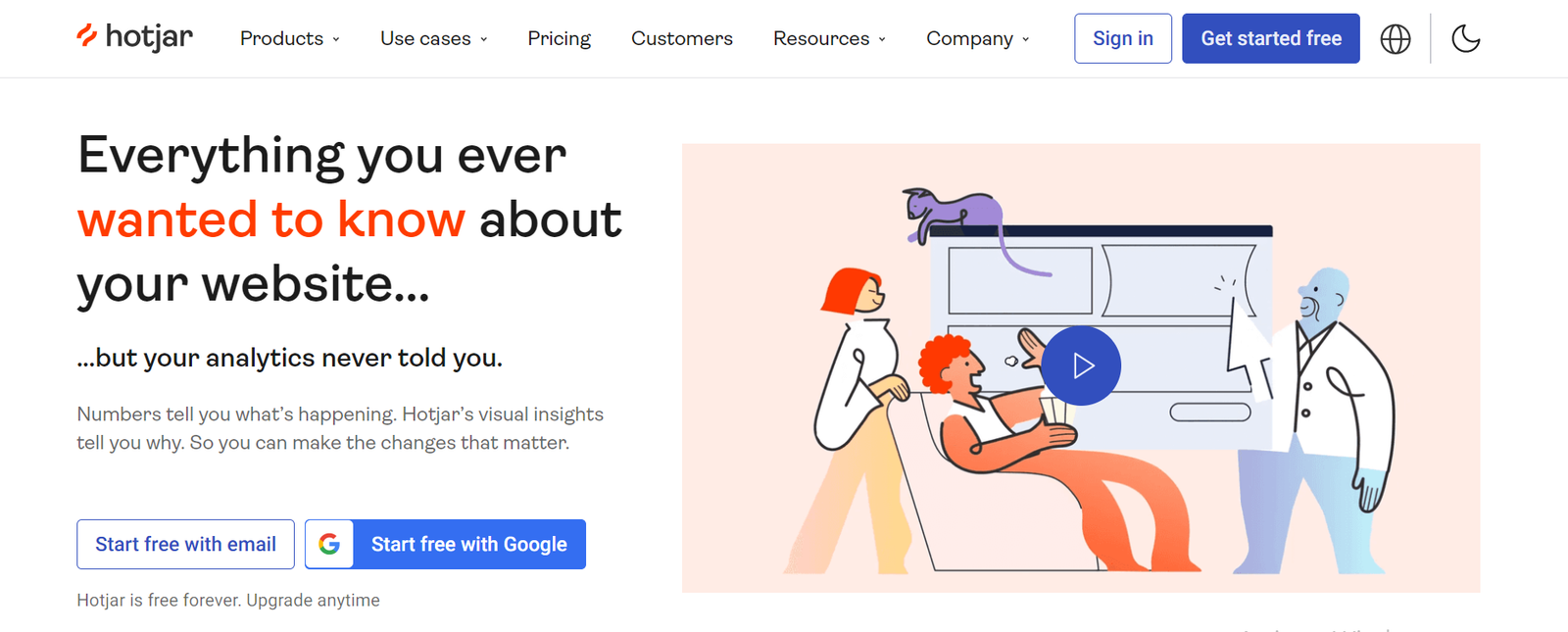The image size is (1568, 632).
Task: Click the chevron next to Products
Action: click(x=336, y=39)
